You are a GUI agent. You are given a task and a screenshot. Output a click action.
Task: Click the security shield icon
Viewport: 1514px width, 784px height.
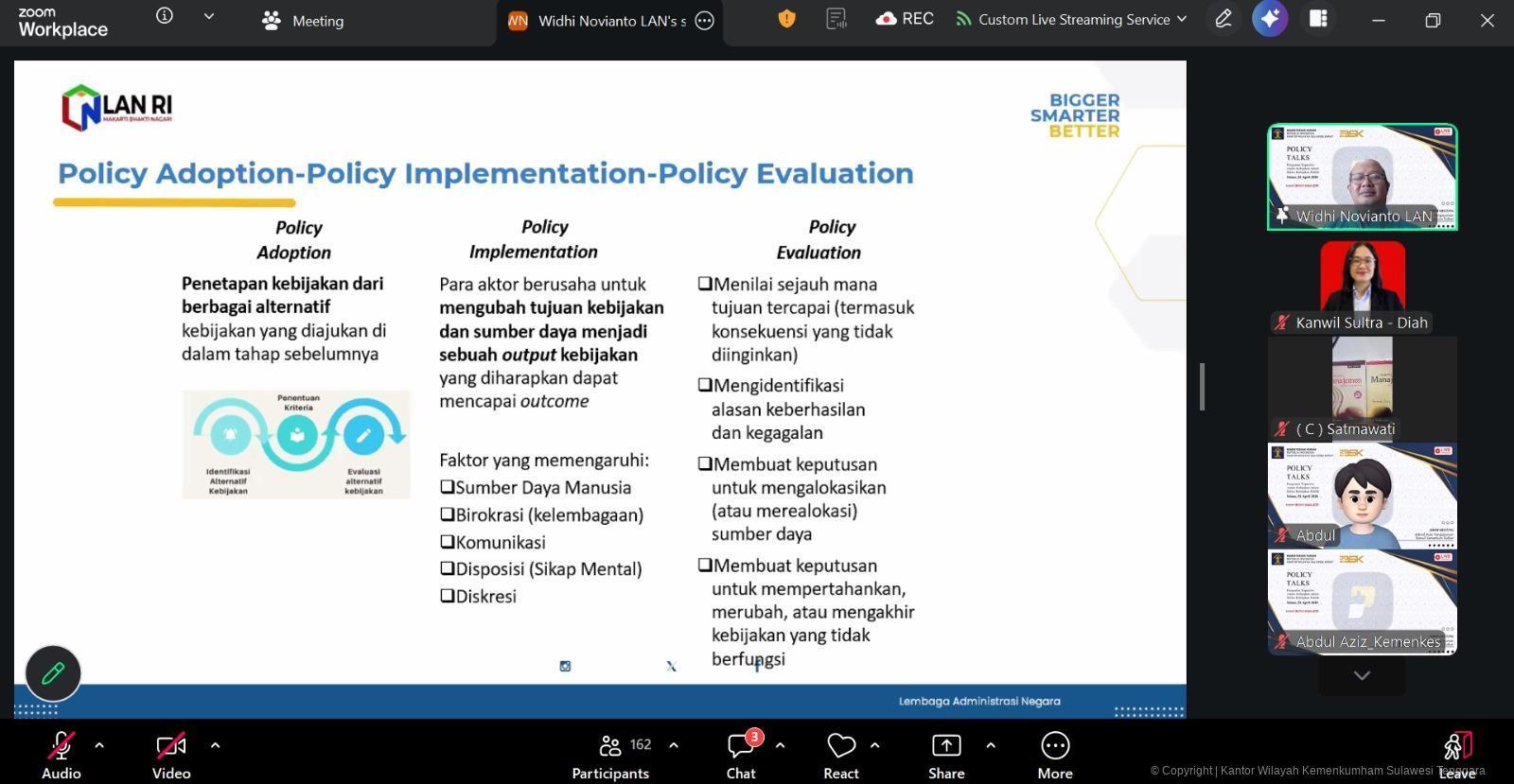[786, 19]
